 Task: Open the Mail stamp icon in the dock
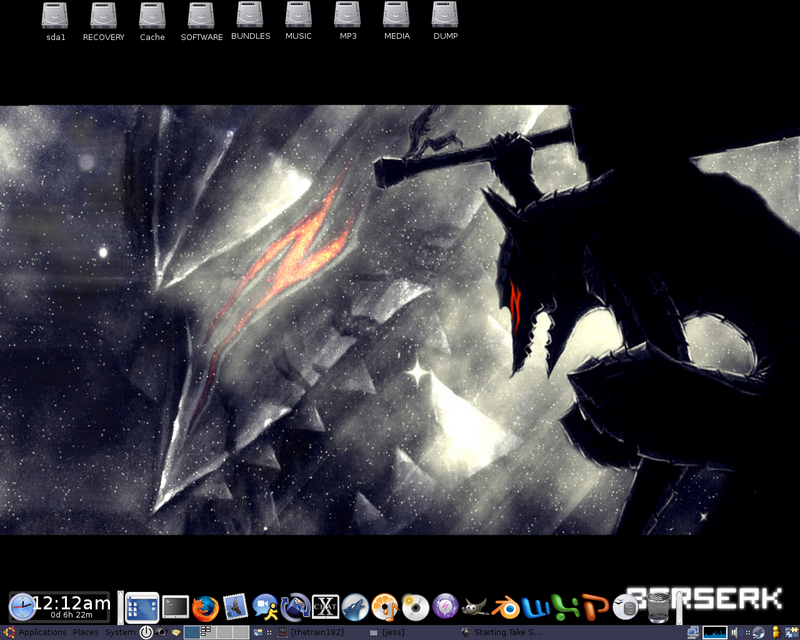[x=235, y=607]
